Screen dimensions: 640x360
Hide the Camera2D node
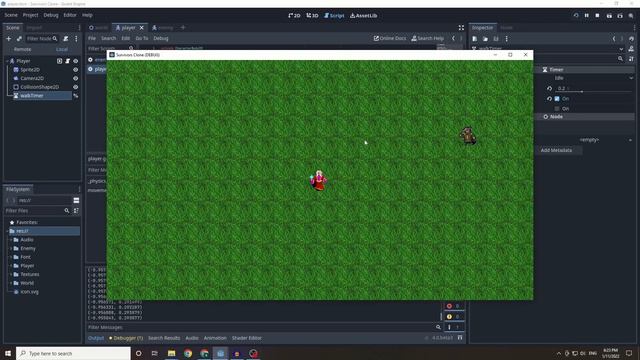76,78
